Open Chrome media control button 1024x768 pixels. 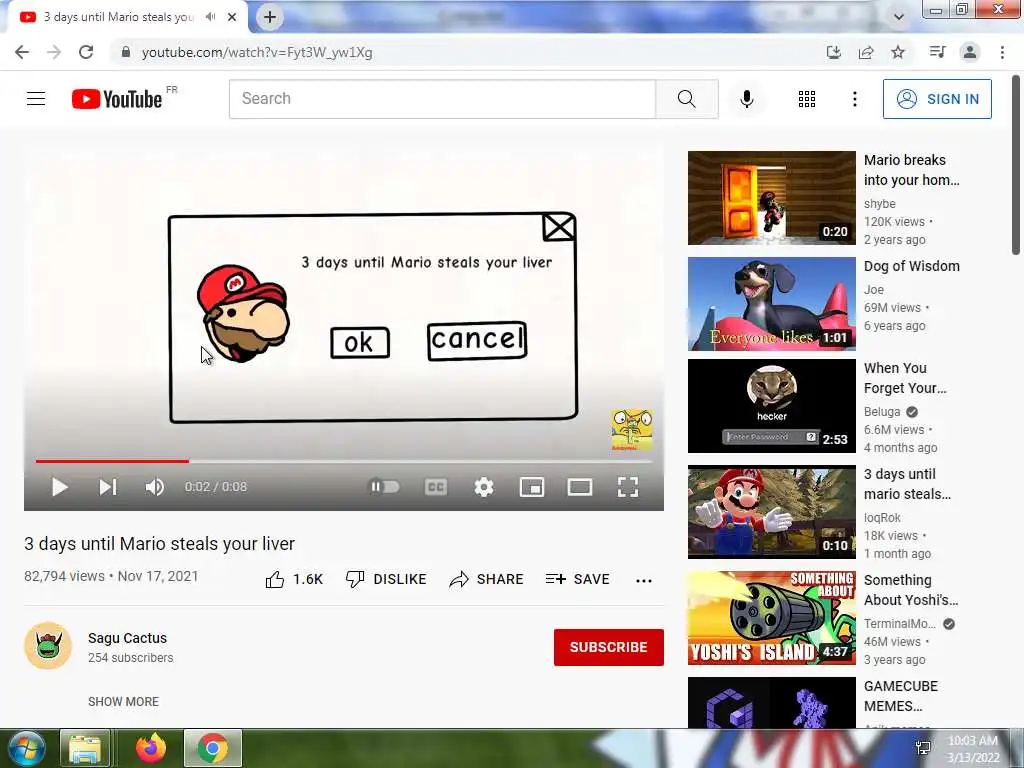tap(937, 52)
